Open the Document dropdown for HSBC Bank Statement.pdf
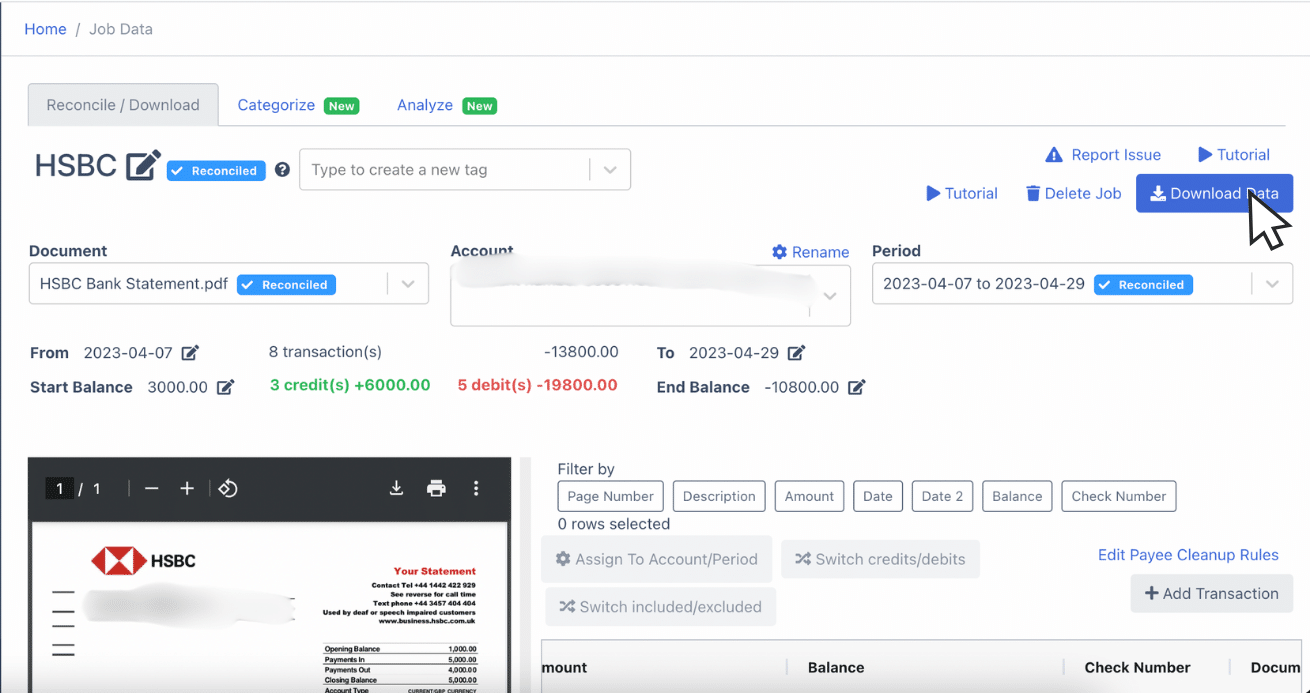 (229, 284)
